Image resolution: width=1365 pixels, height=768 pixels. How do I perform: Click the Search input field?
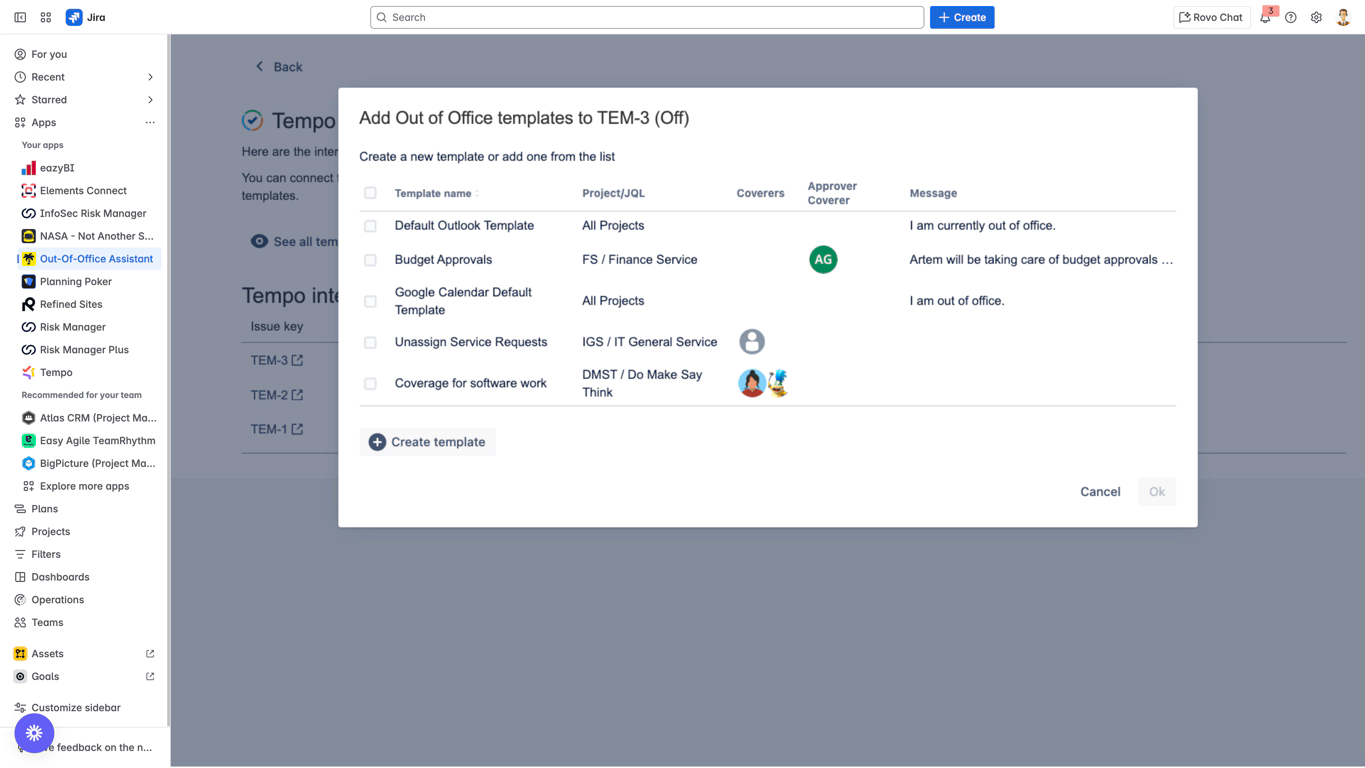pos(647,18)
